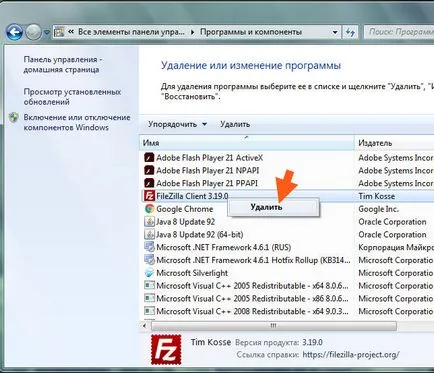Expand the arrow after 'Все элементы панели упра...'
434x373 pixels.
(x=192, y=32)
